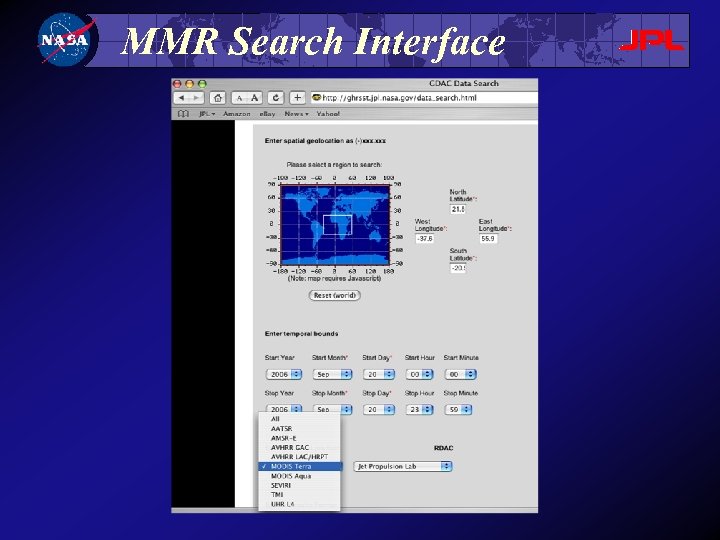Image resolution: width=720 pixels, height=540 pixels.
Task: Open the Start Year dropdown
Action: (x=284, y=374)
